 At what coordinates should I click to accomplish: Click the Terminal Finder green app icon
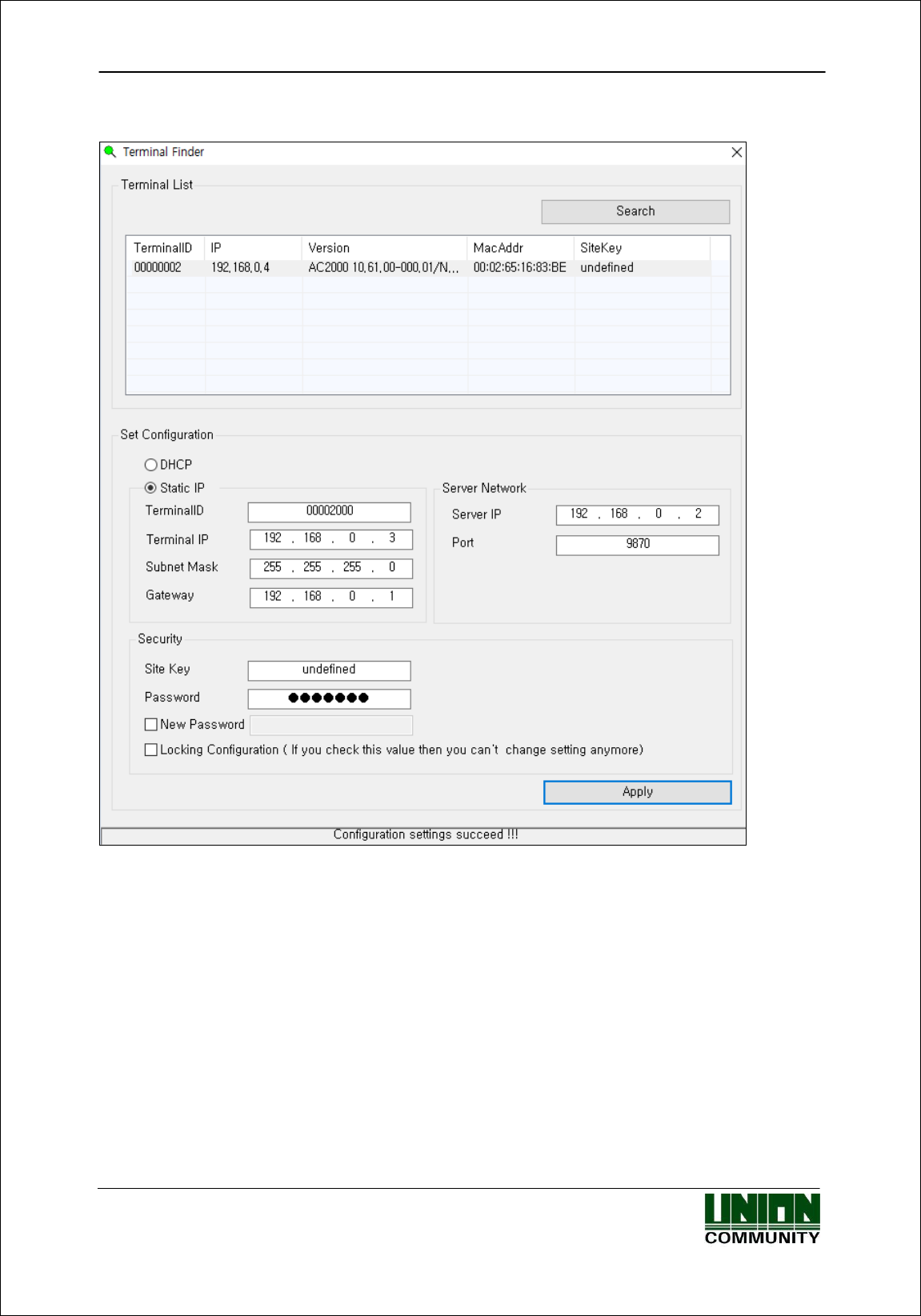110,151
